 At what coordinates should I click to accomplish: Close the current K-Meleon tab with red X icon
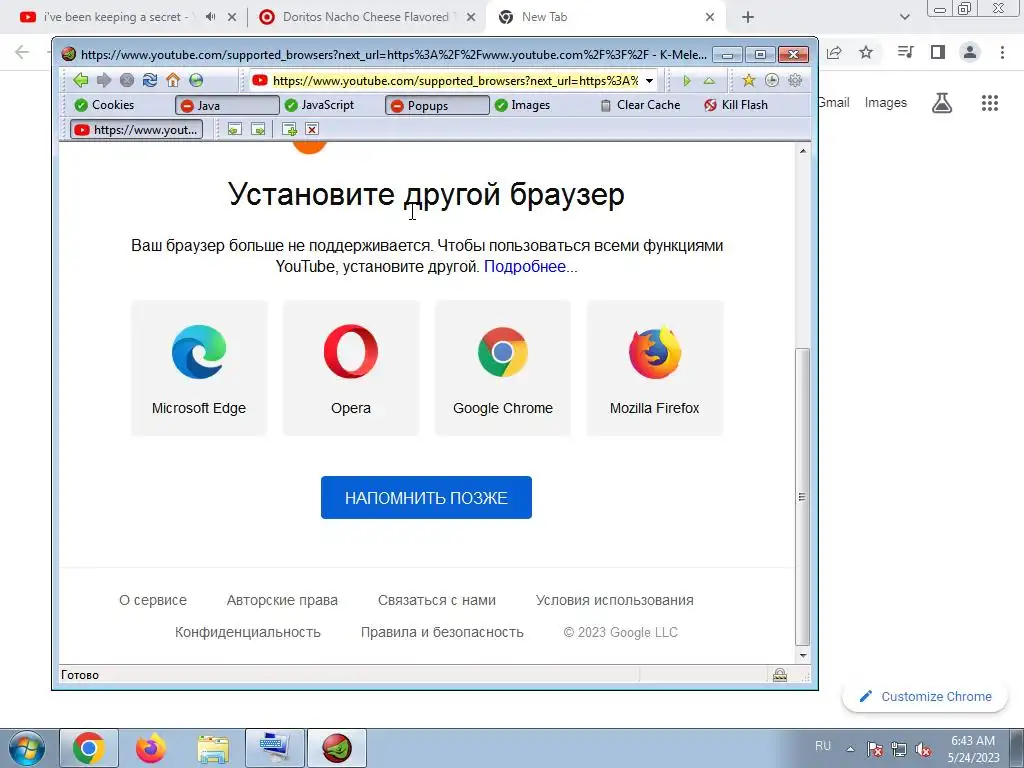[x=312, y=129]
